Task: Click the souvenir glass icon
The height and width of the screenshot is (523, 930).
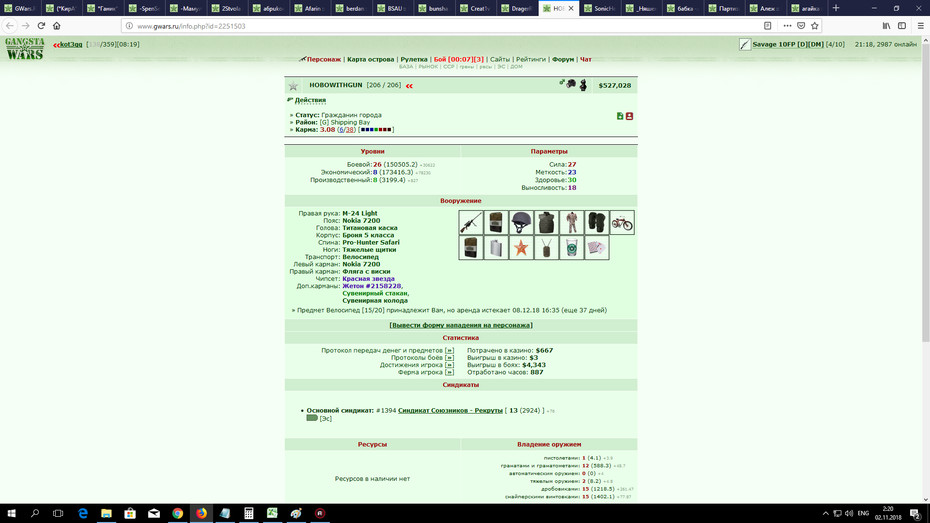Action: coord(572,248)
